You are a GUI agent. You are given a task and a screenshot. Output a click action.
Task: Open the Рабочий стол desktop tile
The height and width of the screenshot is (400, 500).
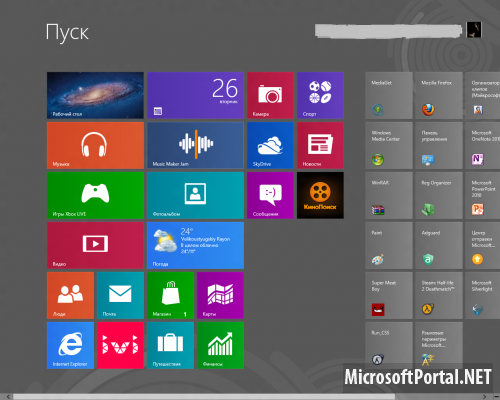click(95, 95)
